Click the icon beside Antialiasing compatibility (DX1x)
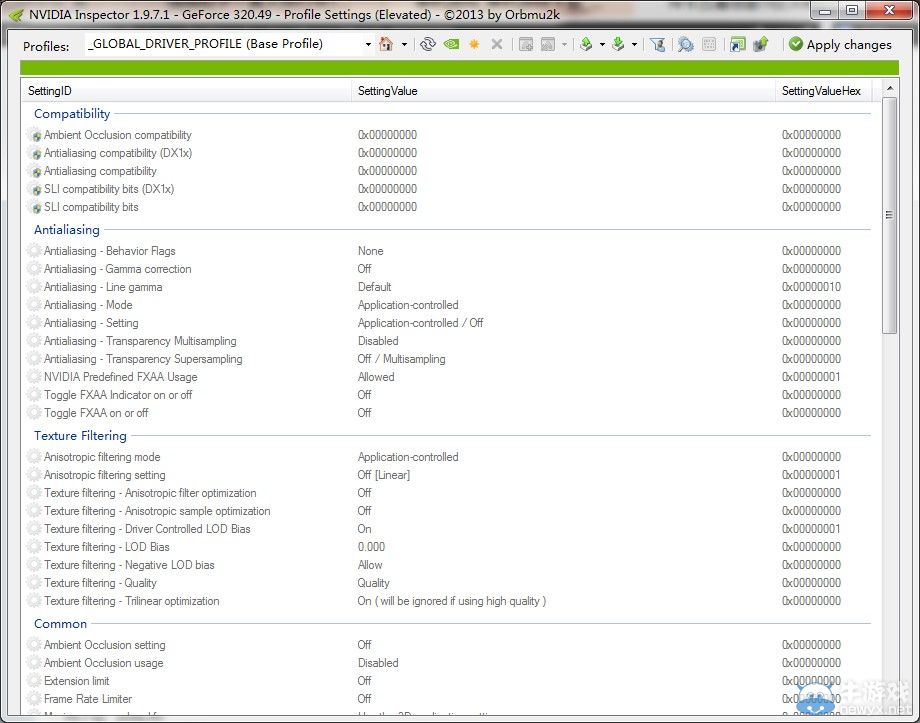The width and height of the screenshot is (920, 723). 35,154
